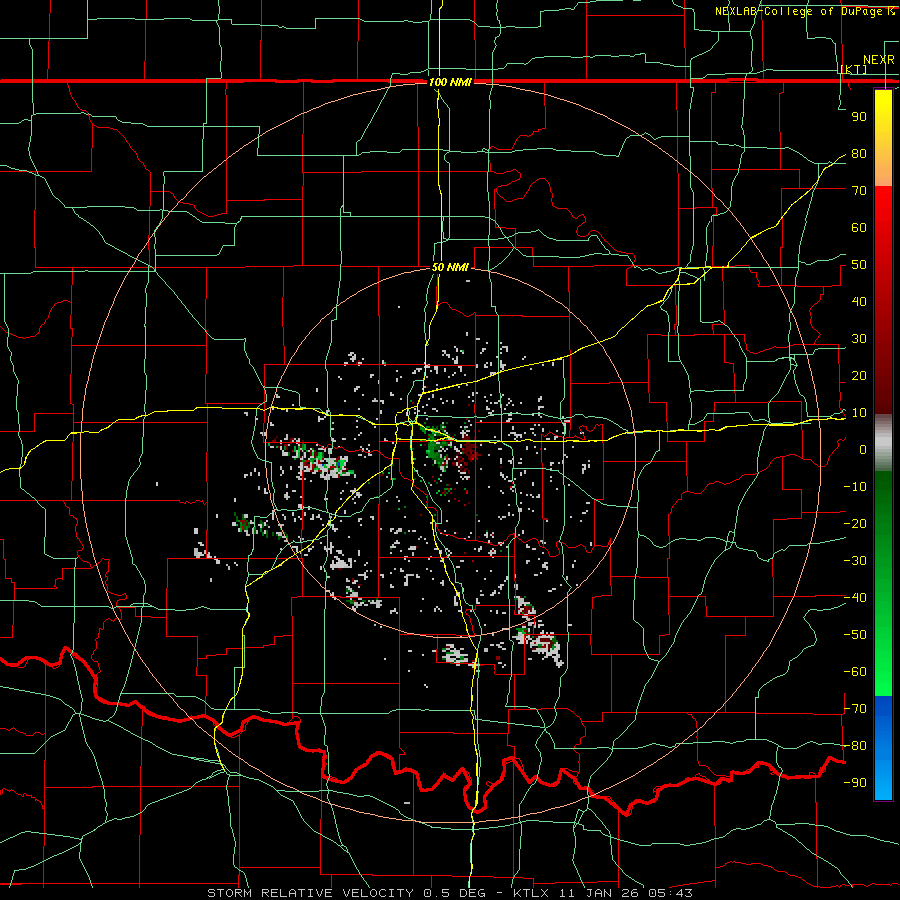
Task: Click the -80 value on velocity scale
Action: [x=855, y=746]
